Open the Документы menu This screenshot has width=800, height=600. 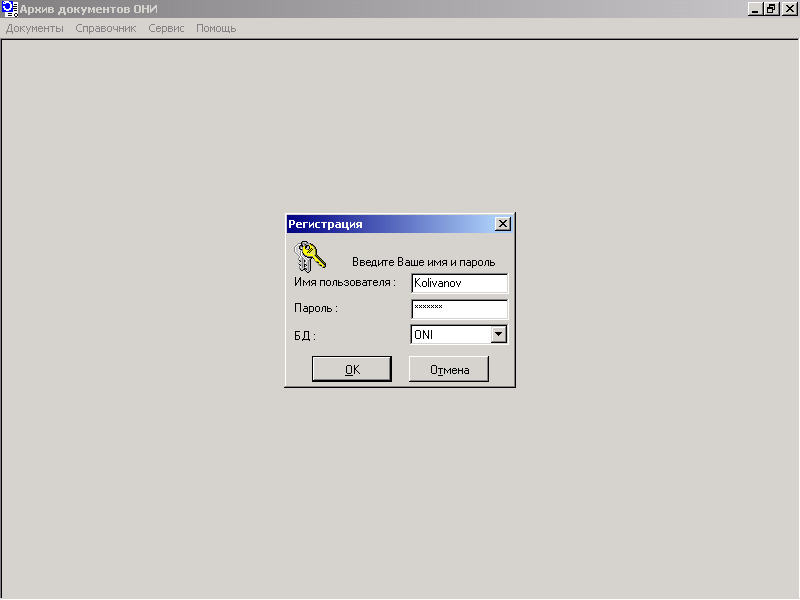pos(35,29)
